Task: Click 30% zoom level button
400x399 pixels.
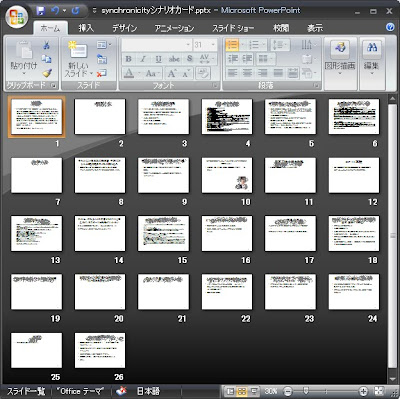Action: click(x=271, y=391)
